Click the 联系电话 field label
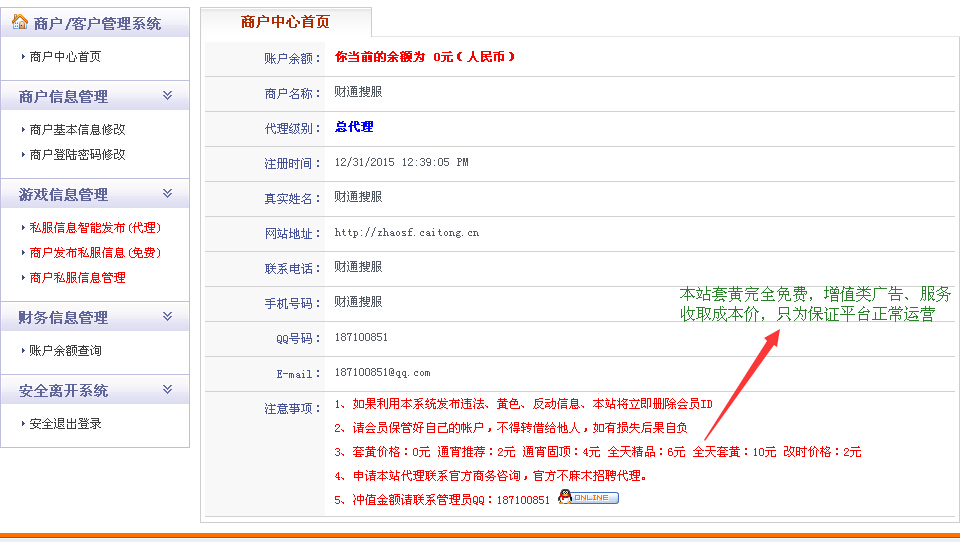Viewport: 962px width, 542px height. 292,268
